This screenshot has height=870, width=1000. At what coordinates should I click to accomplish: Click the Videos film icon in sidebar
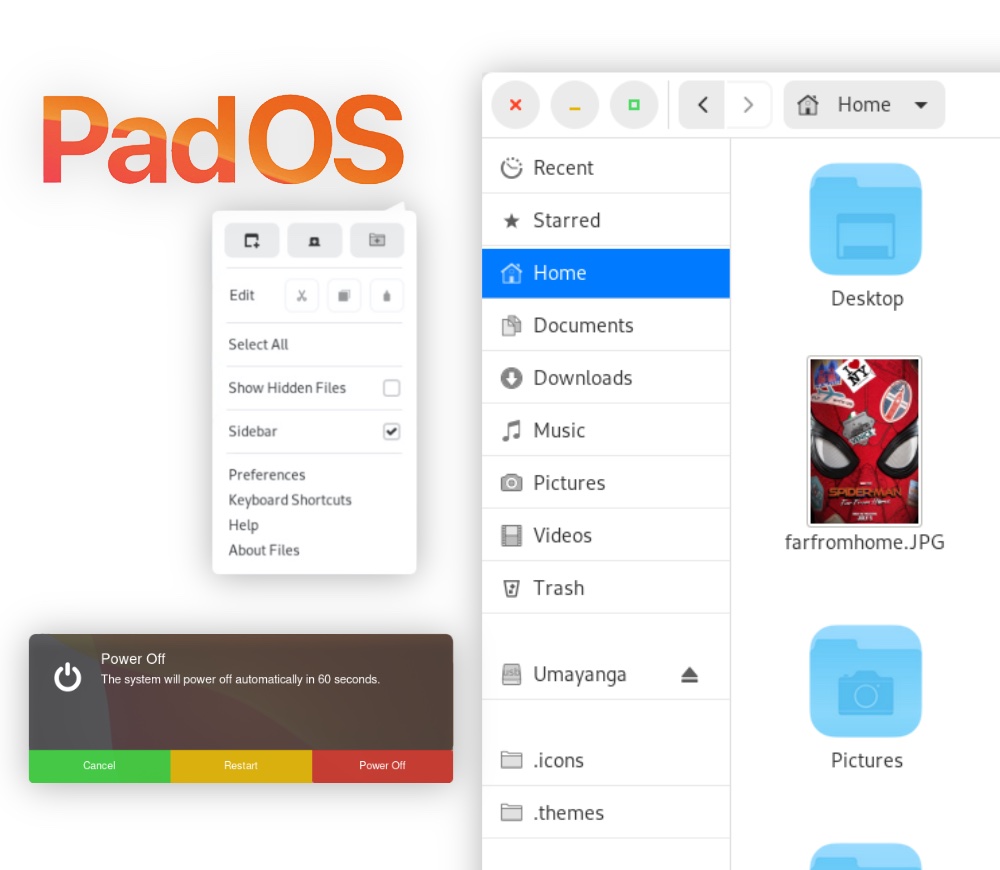[511, 535]
